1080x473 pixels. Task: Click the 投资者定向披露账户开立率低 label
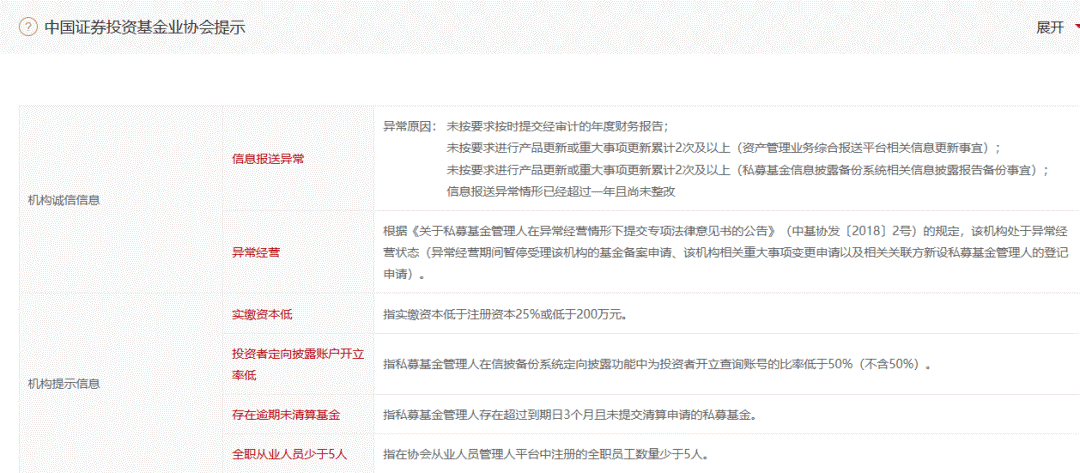(298, 365)
